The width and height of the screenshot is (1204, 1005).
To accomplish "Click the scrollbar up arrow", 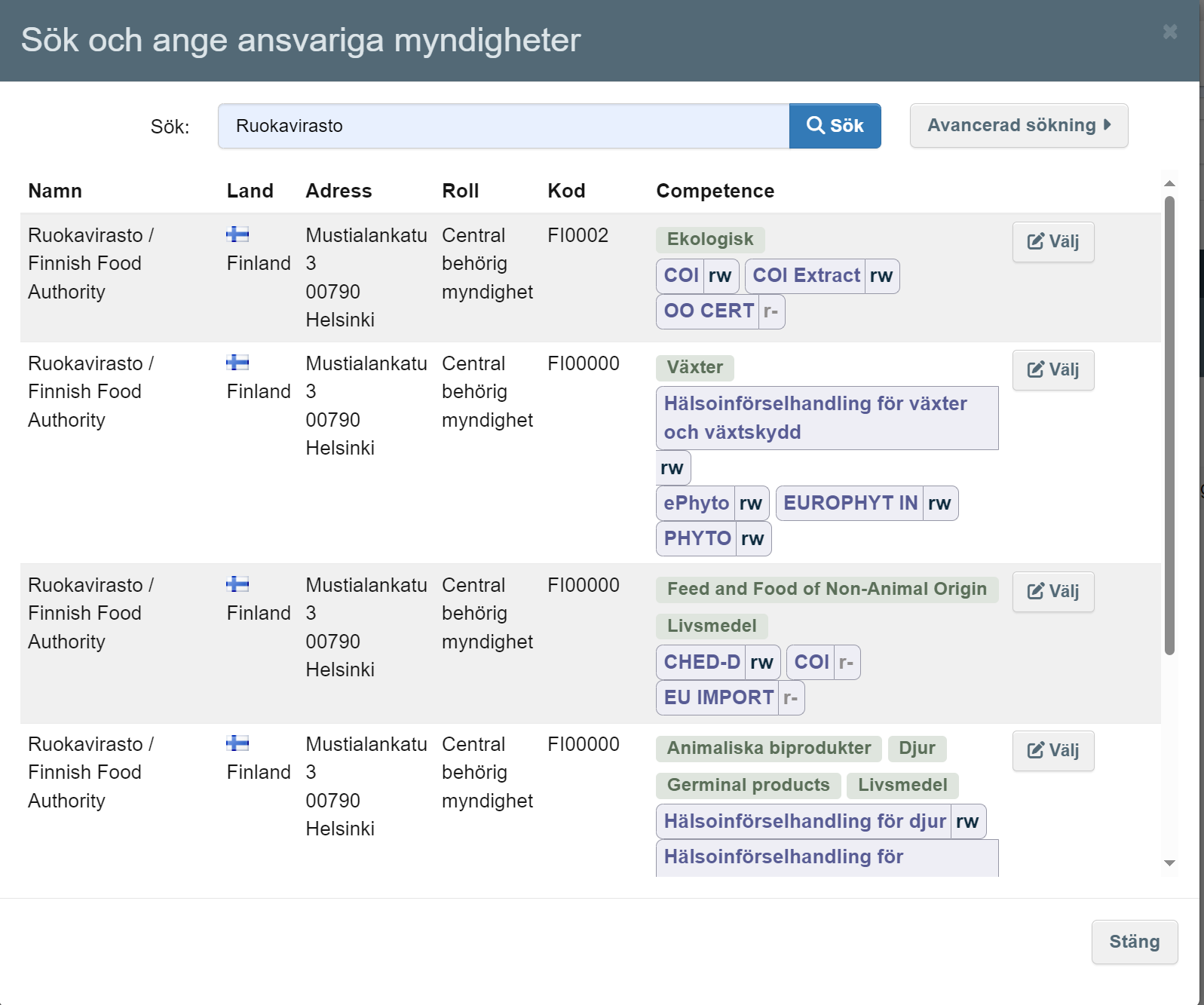I will click(x=1169, y=183).
